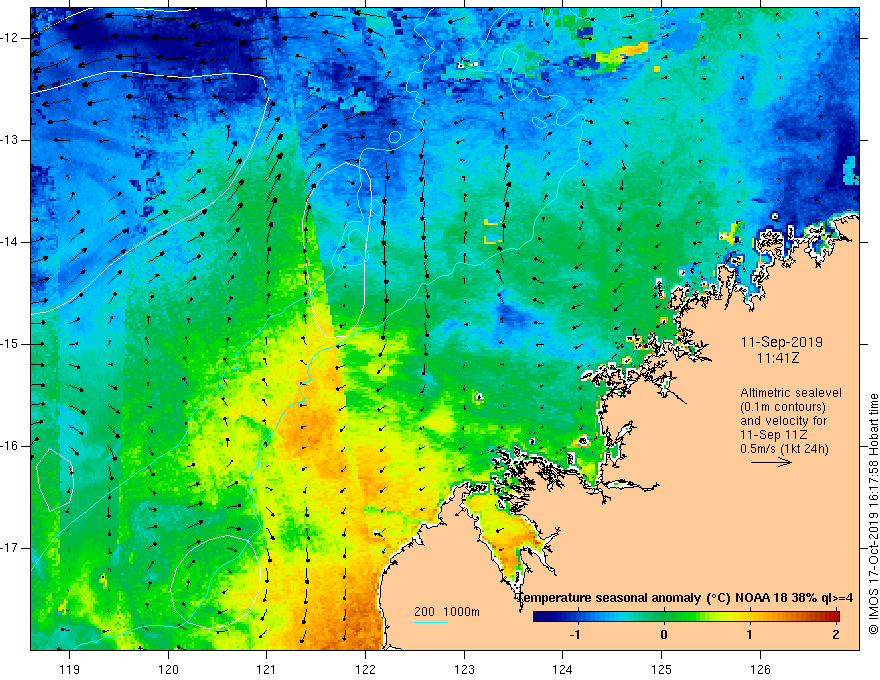Image resolution: width=880 pixels, height=680 pixels.
Task: Click the "11:41Z" time label
Action: click(x=777, y=357)
